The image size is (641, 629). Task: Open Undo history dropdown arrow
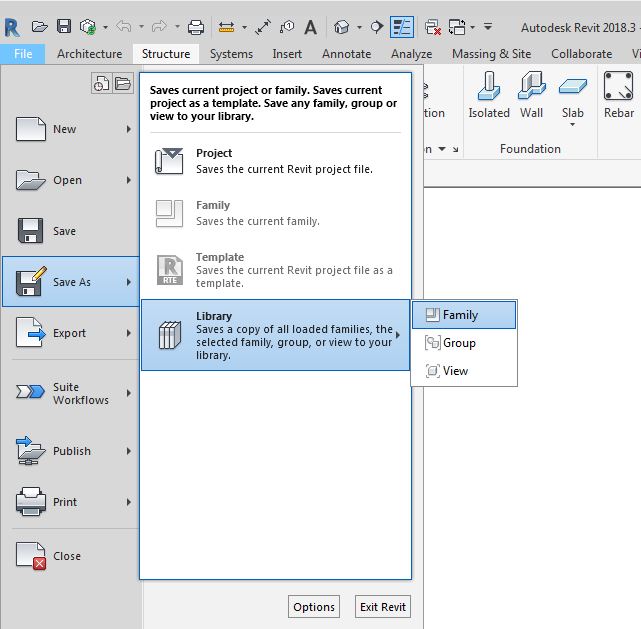141,27
